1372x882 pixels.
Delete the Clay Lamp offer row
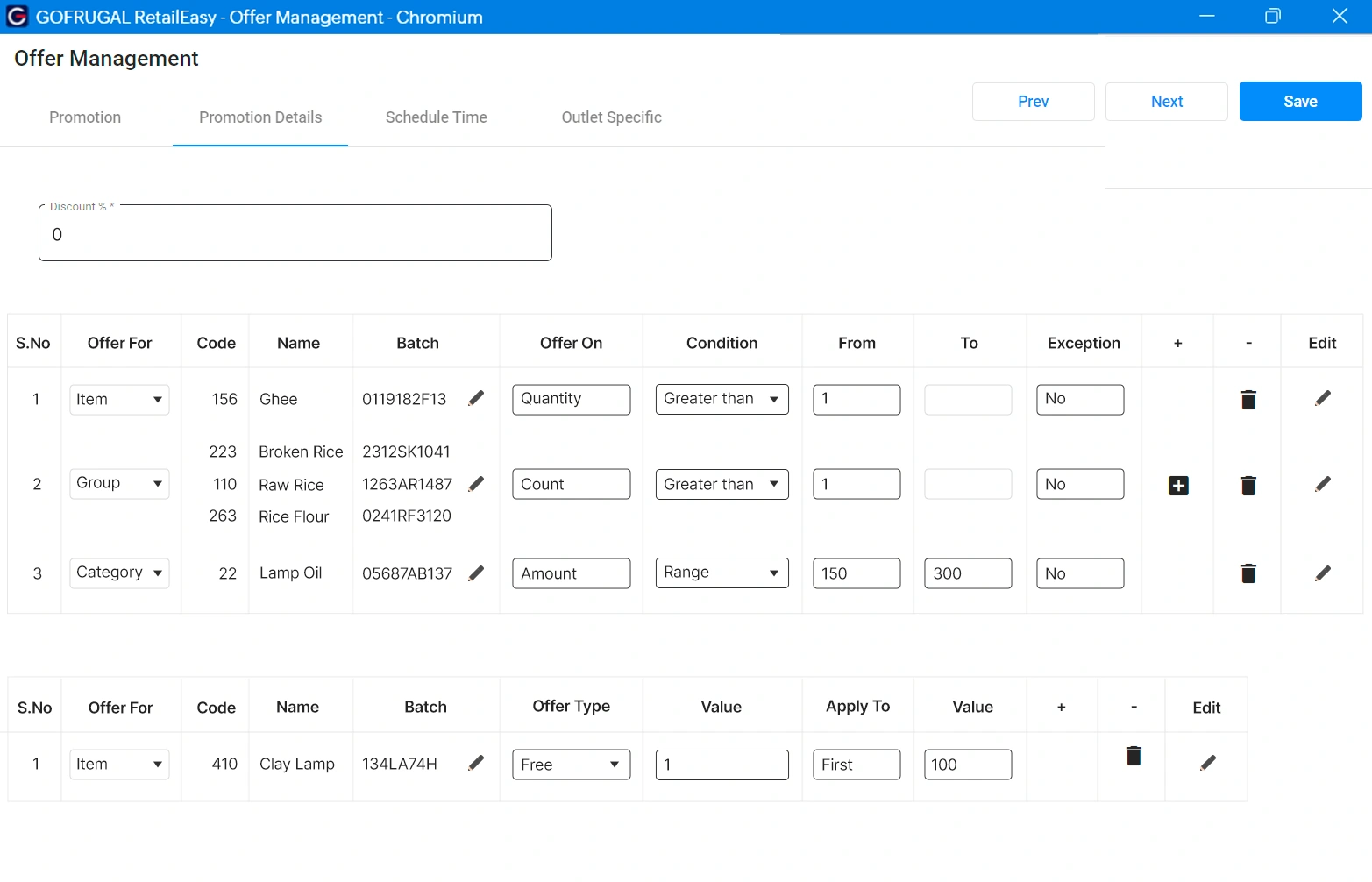[1132, 755]
